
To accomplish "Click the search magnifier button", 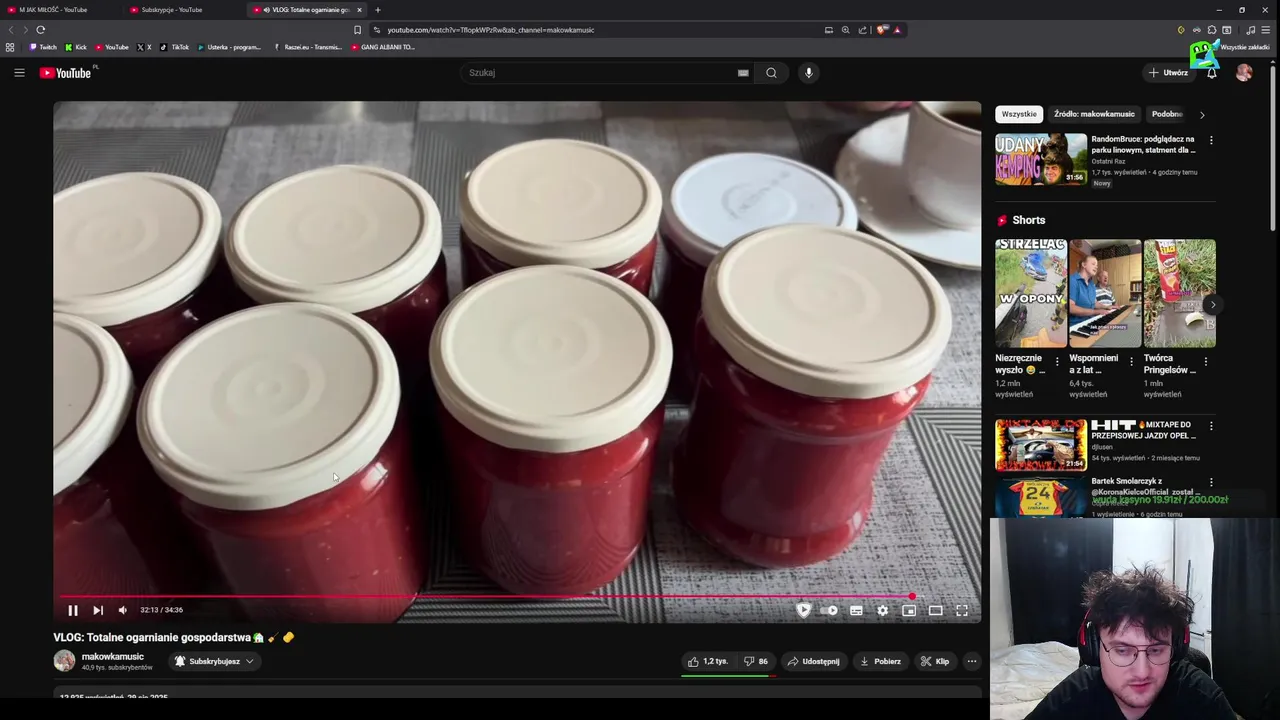I will click(x=771, y=72).
